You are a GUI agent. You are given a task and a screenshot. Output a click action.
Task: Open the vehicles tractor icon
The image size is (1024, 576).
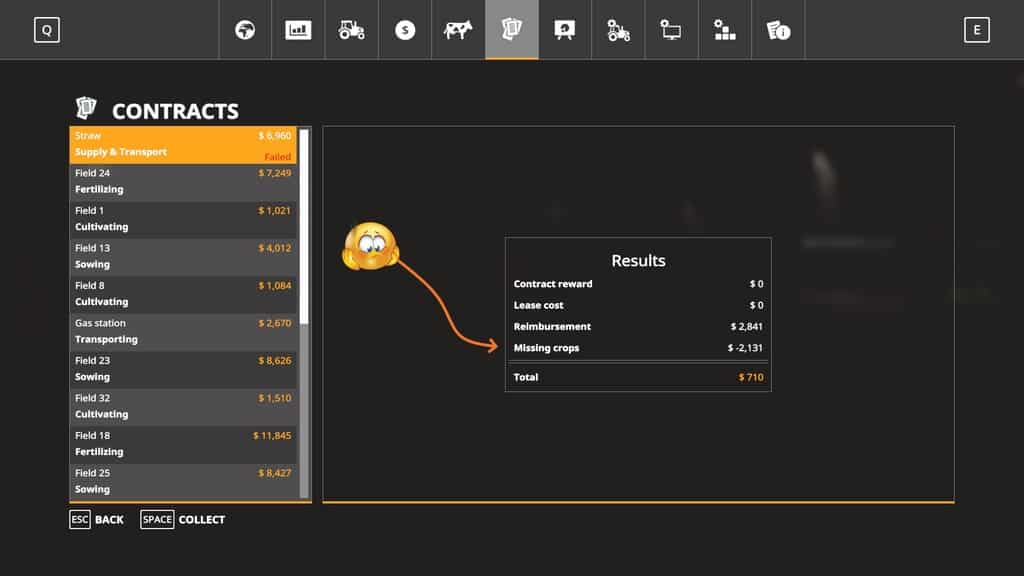[x=352, y=30]
